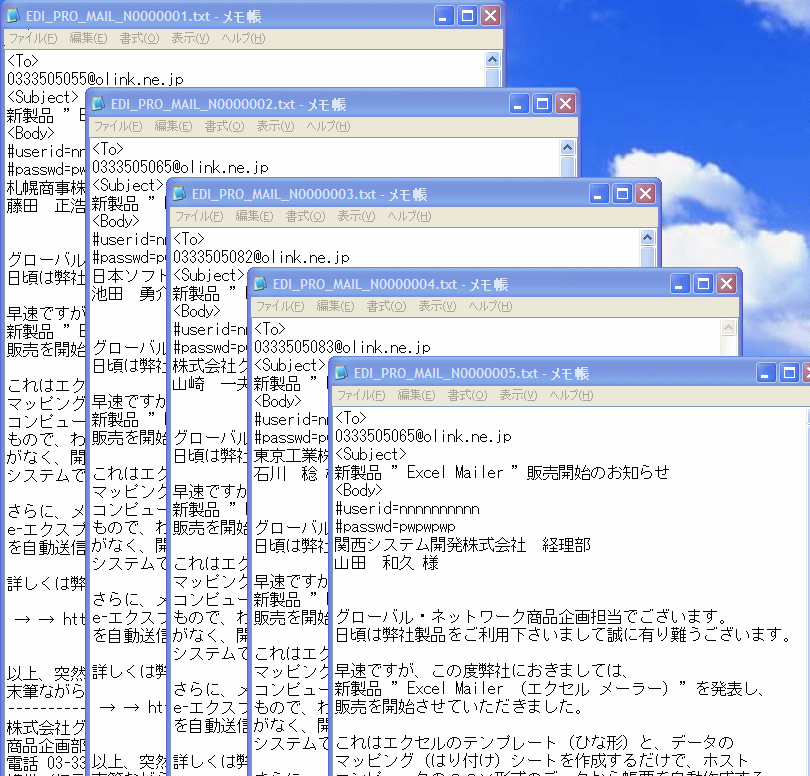Click scroll-up arrow in N0000004 window
Viewport: 810px width, 776px height.
[728, 328]
